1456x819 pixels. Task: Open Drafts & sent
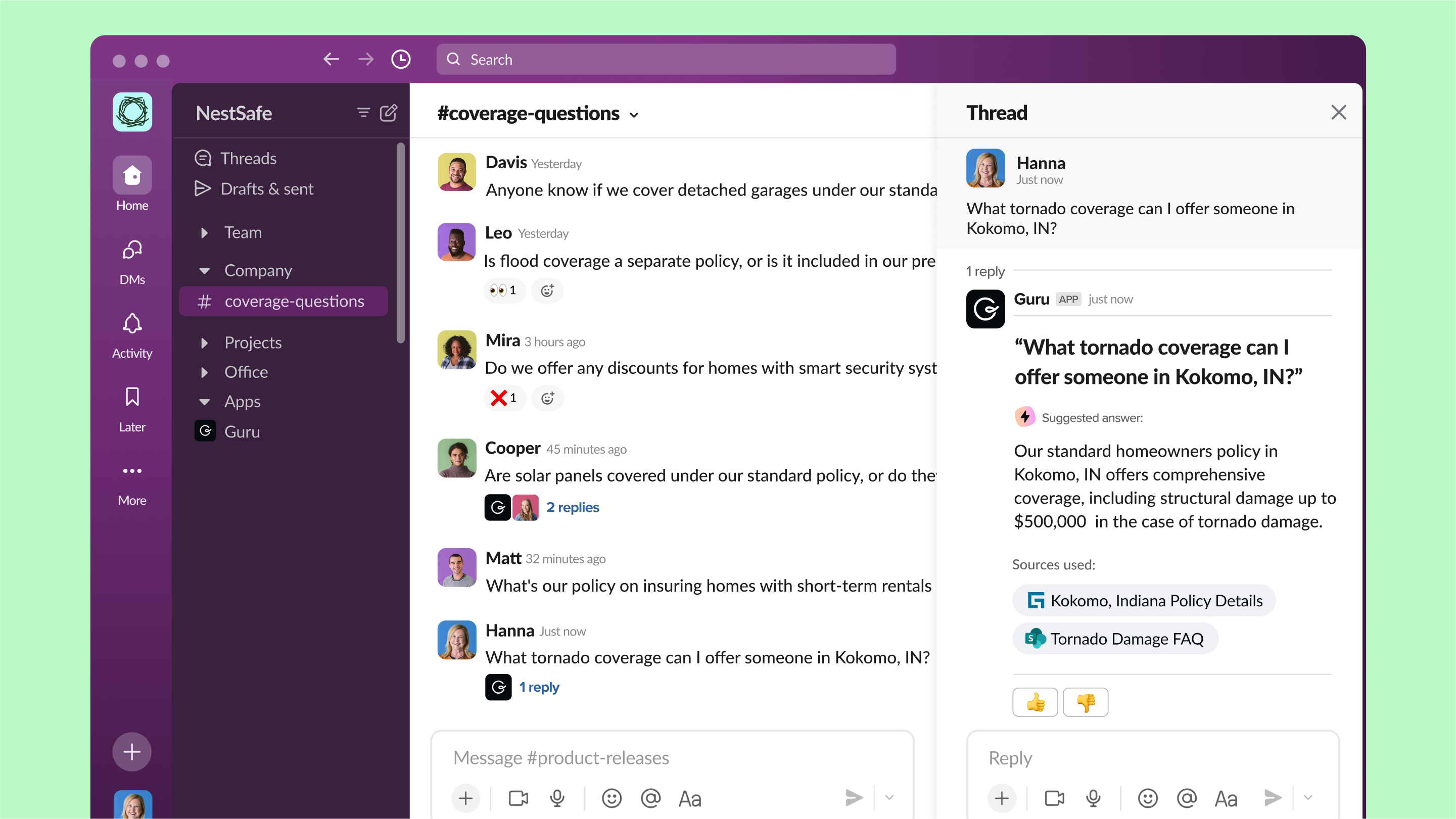(x=254, y=189)
